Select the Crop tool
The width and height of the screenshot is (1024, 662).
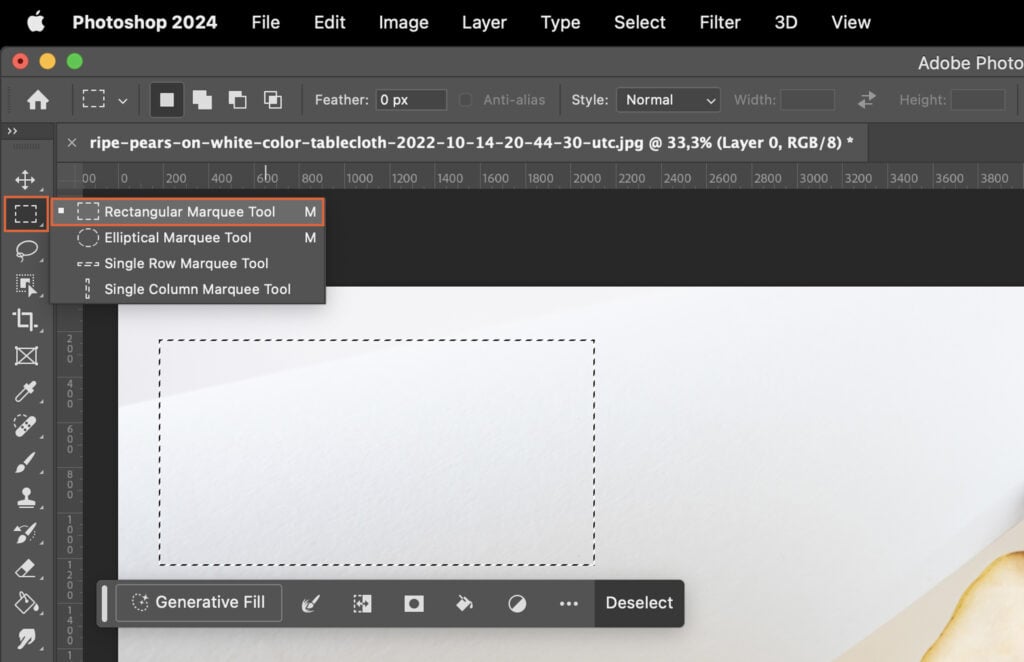[27, 320]
